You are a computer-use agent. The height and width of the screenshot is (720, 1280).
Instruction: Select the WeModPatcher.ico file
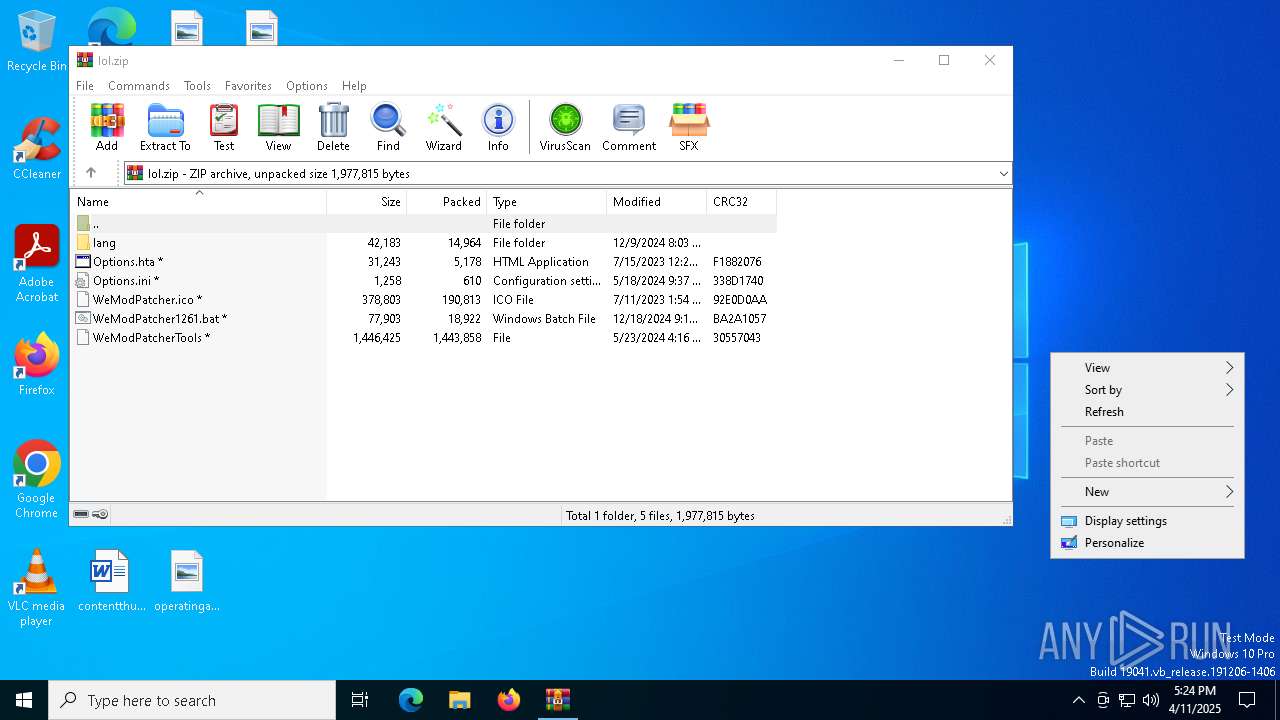click(424, 300)
